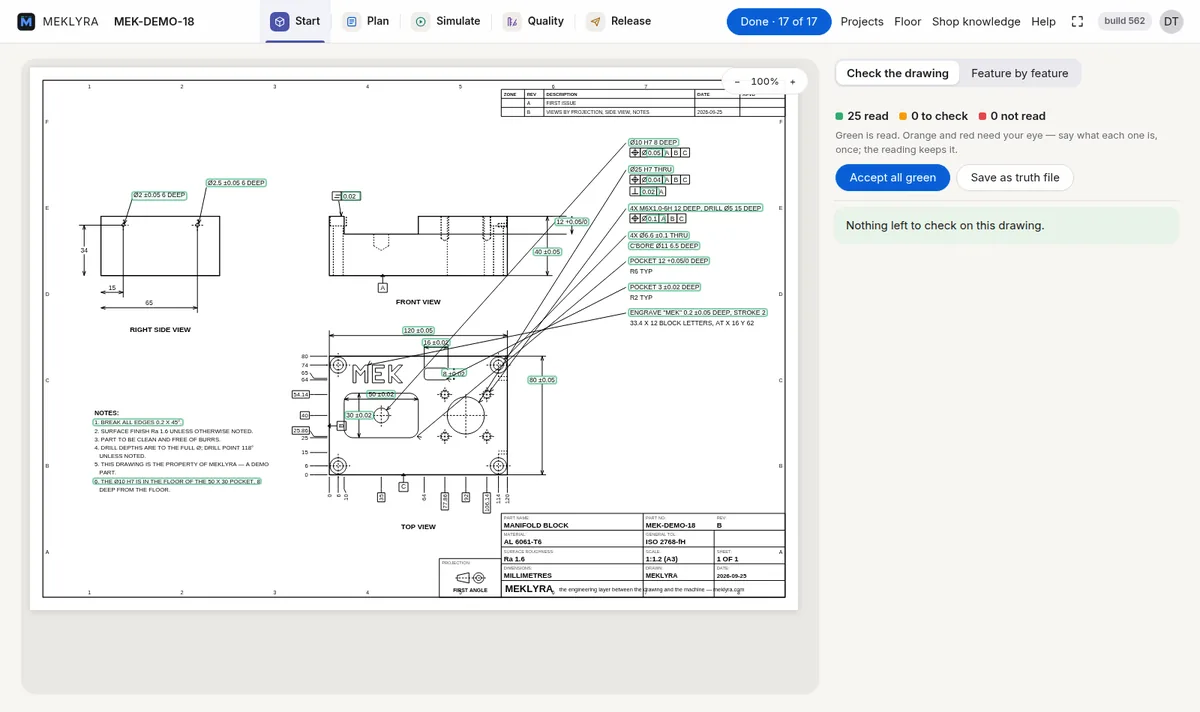1200x712 pixels.
Task: Open the Quality step icon
Action: [512, 21]
